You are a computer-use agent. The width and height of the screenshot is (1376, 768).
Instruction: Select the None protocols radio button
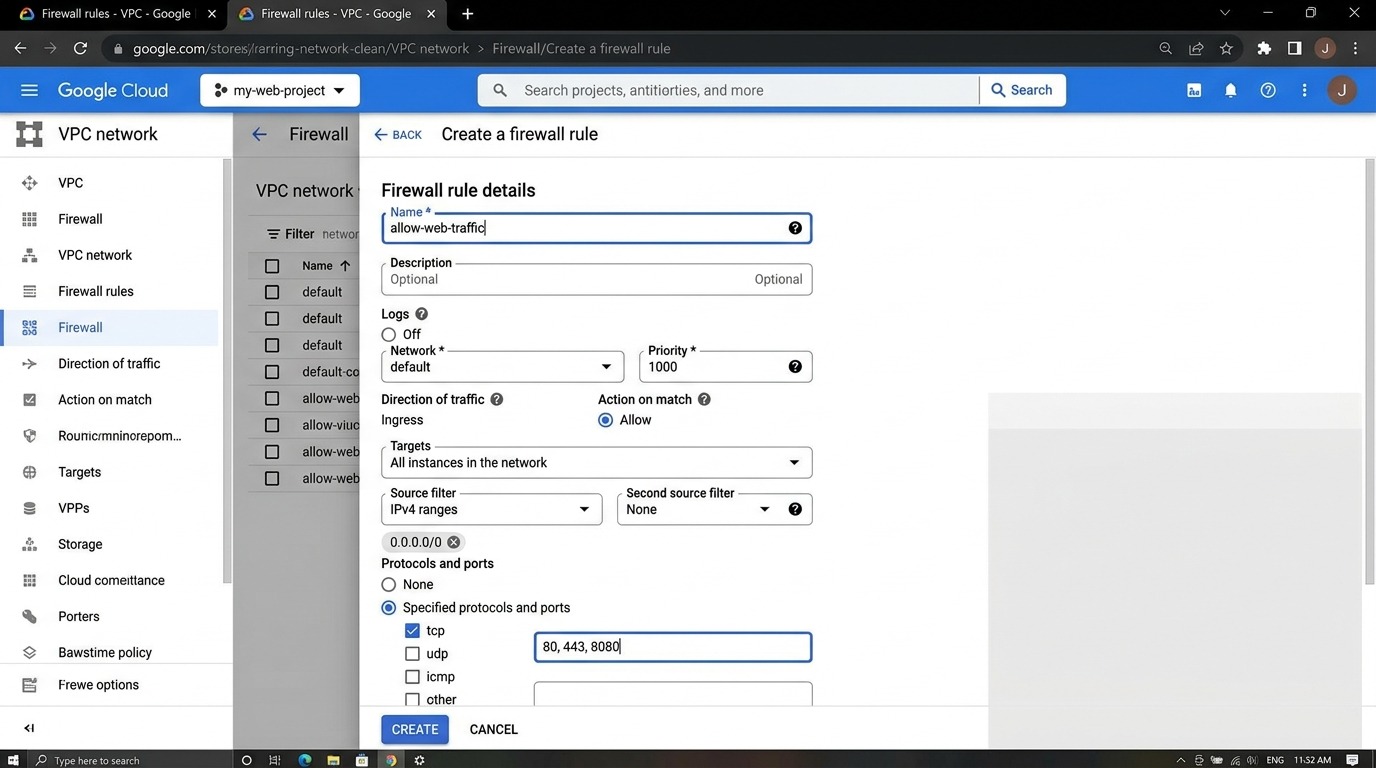click(389, 584)
